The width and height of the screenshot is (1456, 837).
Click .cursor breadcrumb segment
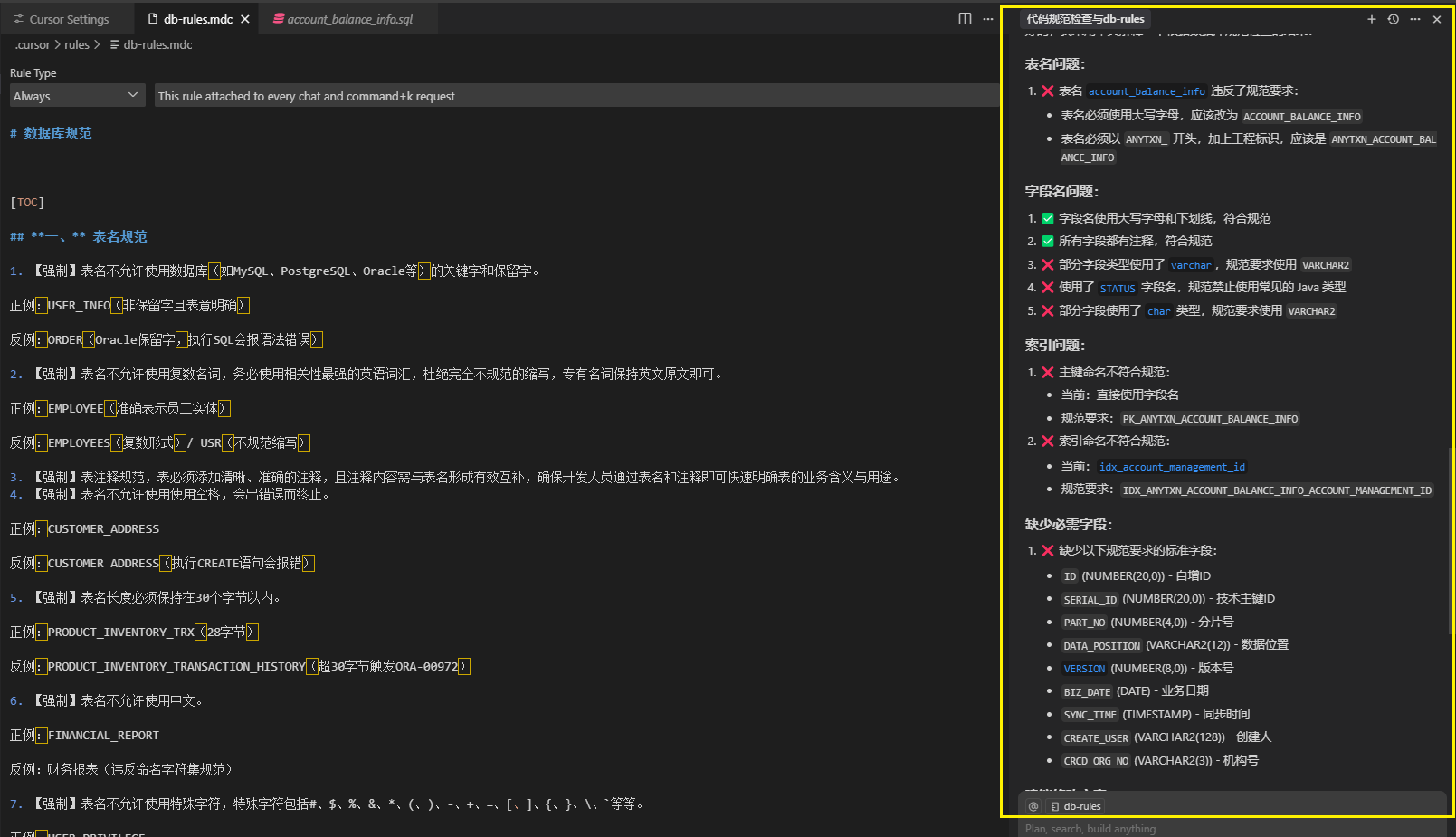click(x=33, y=44)
